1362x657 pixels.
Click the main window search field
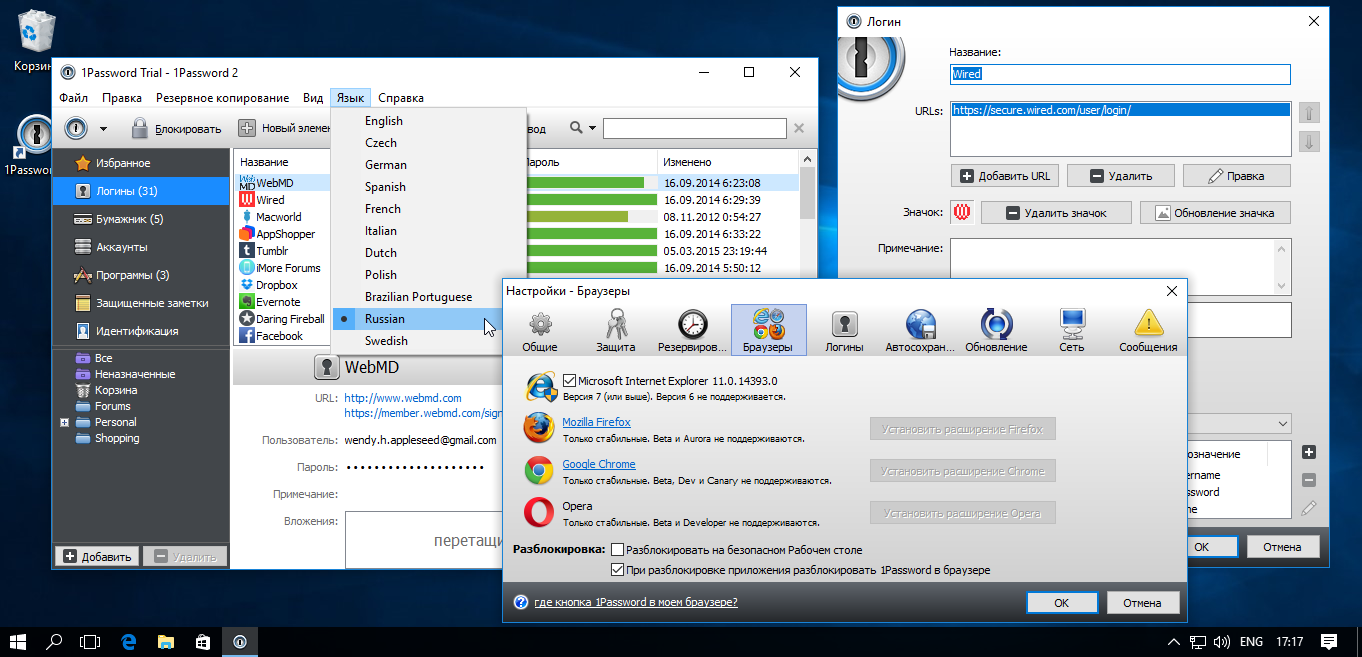pyautogui.click(x=694, y=128)
